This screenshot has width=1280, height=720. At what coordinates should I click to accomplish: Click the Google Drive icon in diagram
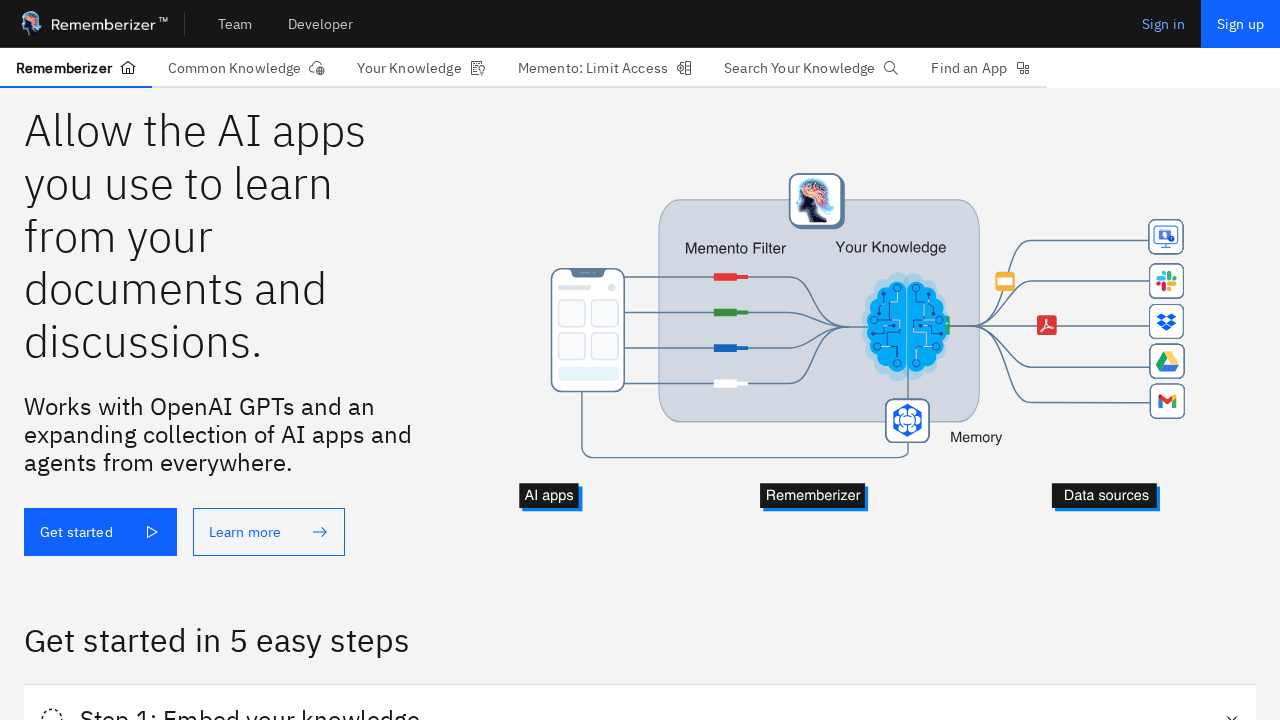coord(1166,361)
